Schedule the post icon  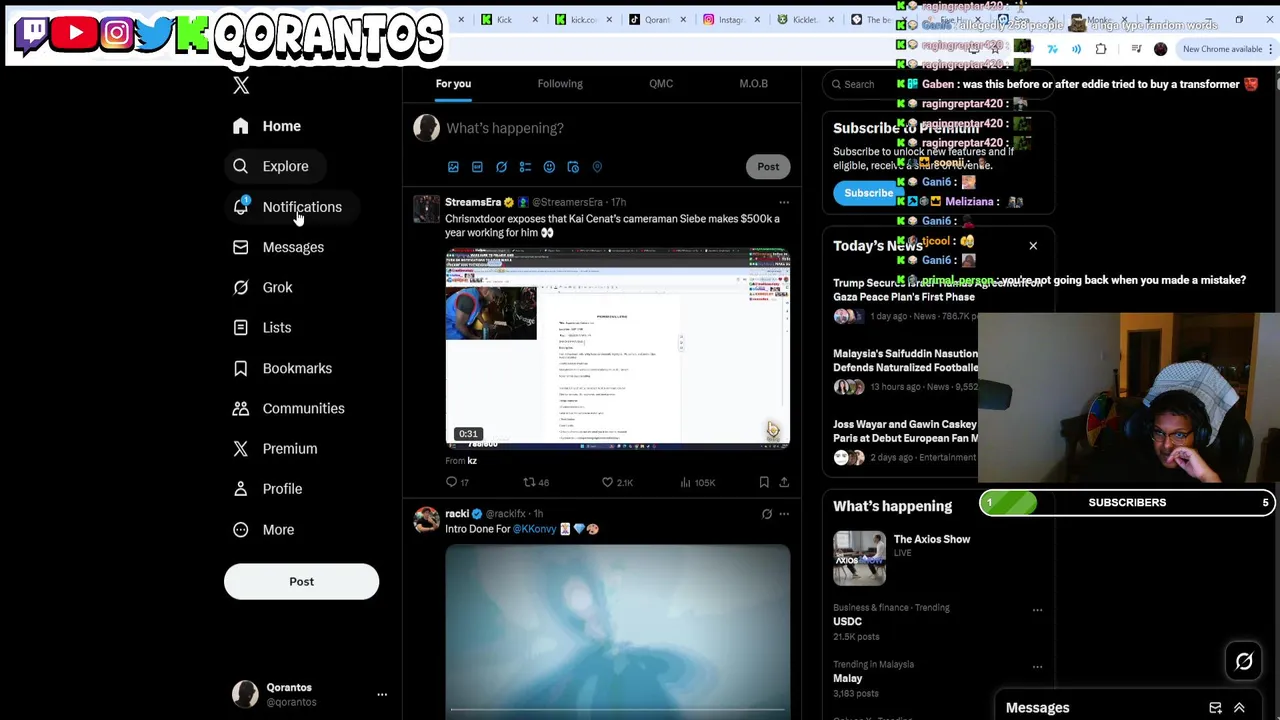(573, 167)
